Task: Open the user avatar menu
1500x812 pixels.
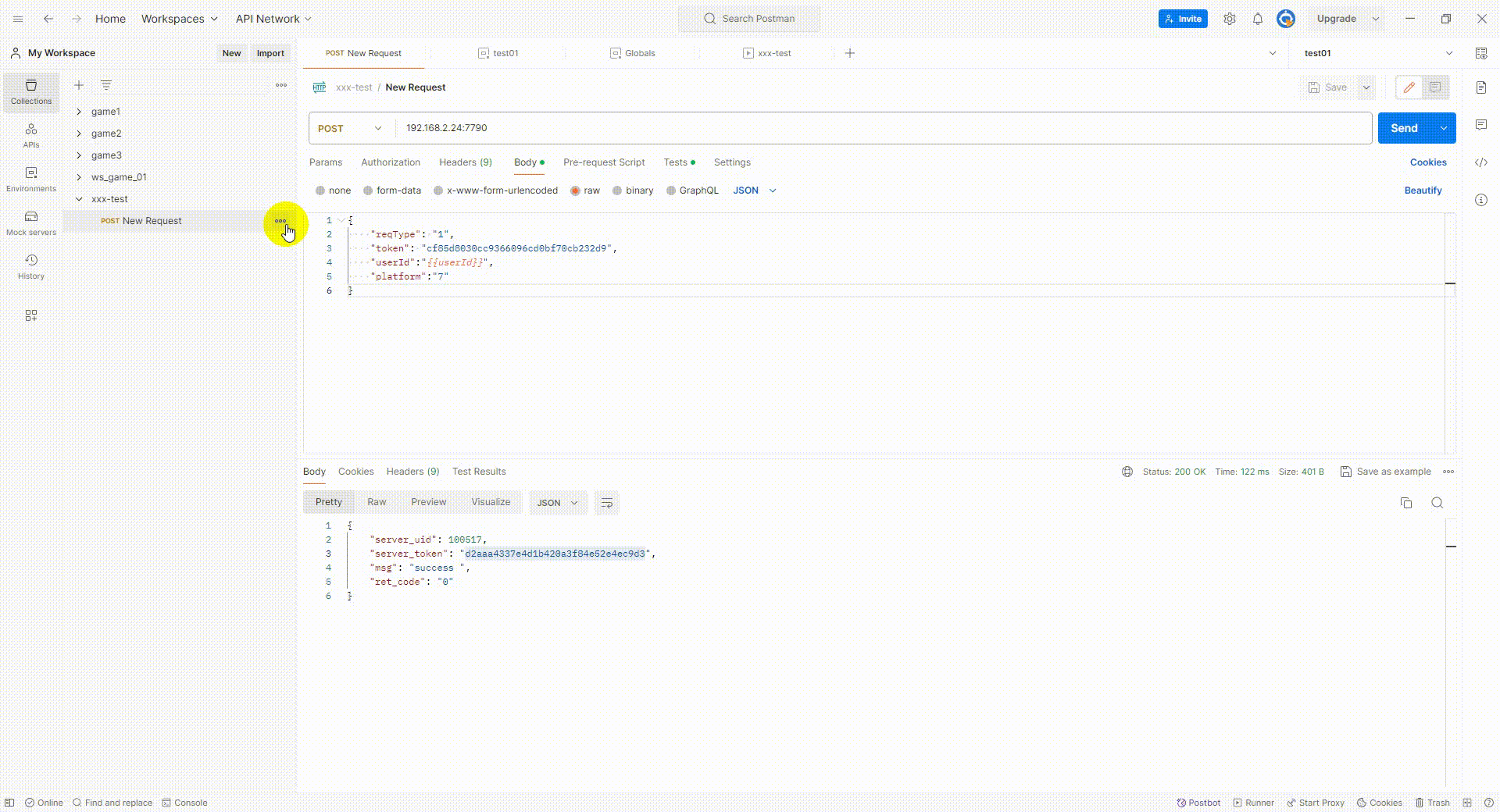Action: coord(1286,19)
